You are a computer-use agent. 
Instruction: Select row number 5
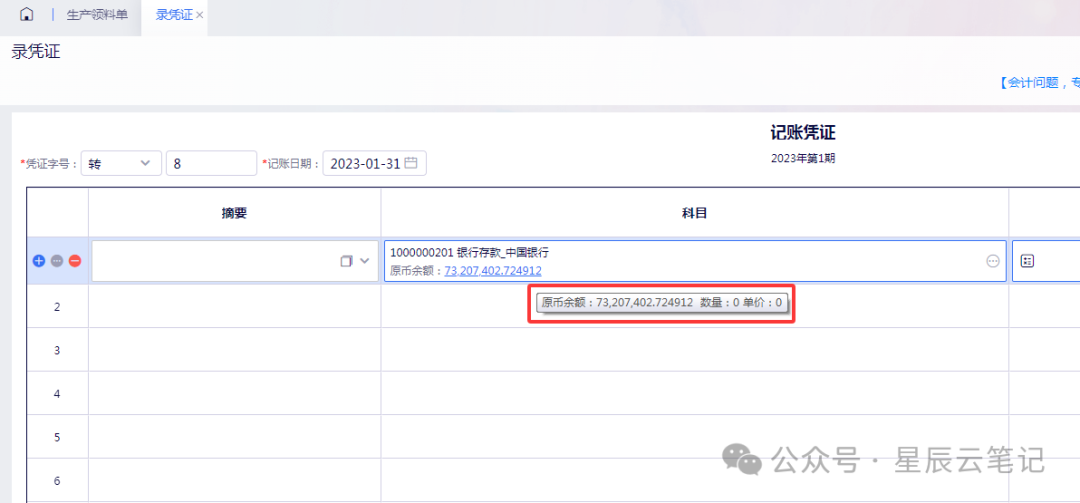57,437
